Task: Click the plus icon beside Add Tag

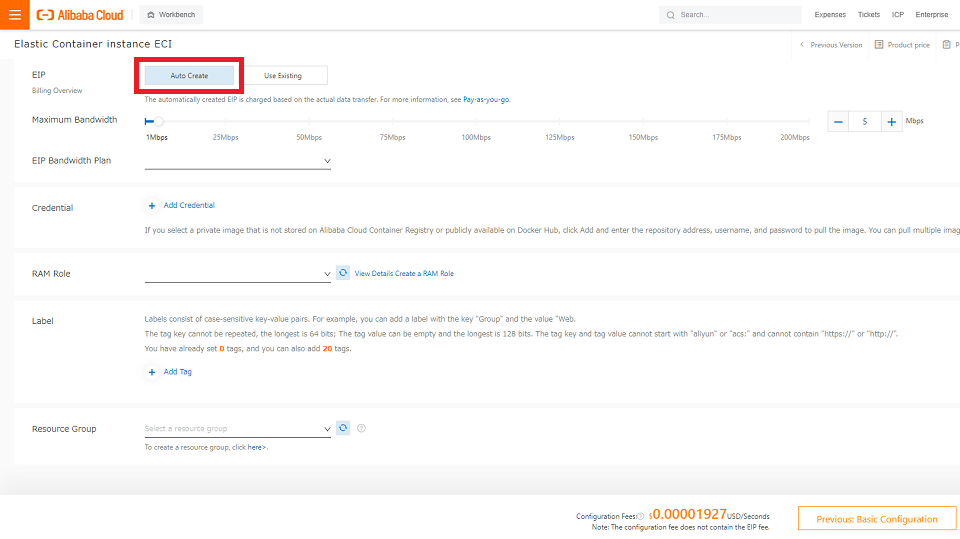Action: tap(152, 372)
